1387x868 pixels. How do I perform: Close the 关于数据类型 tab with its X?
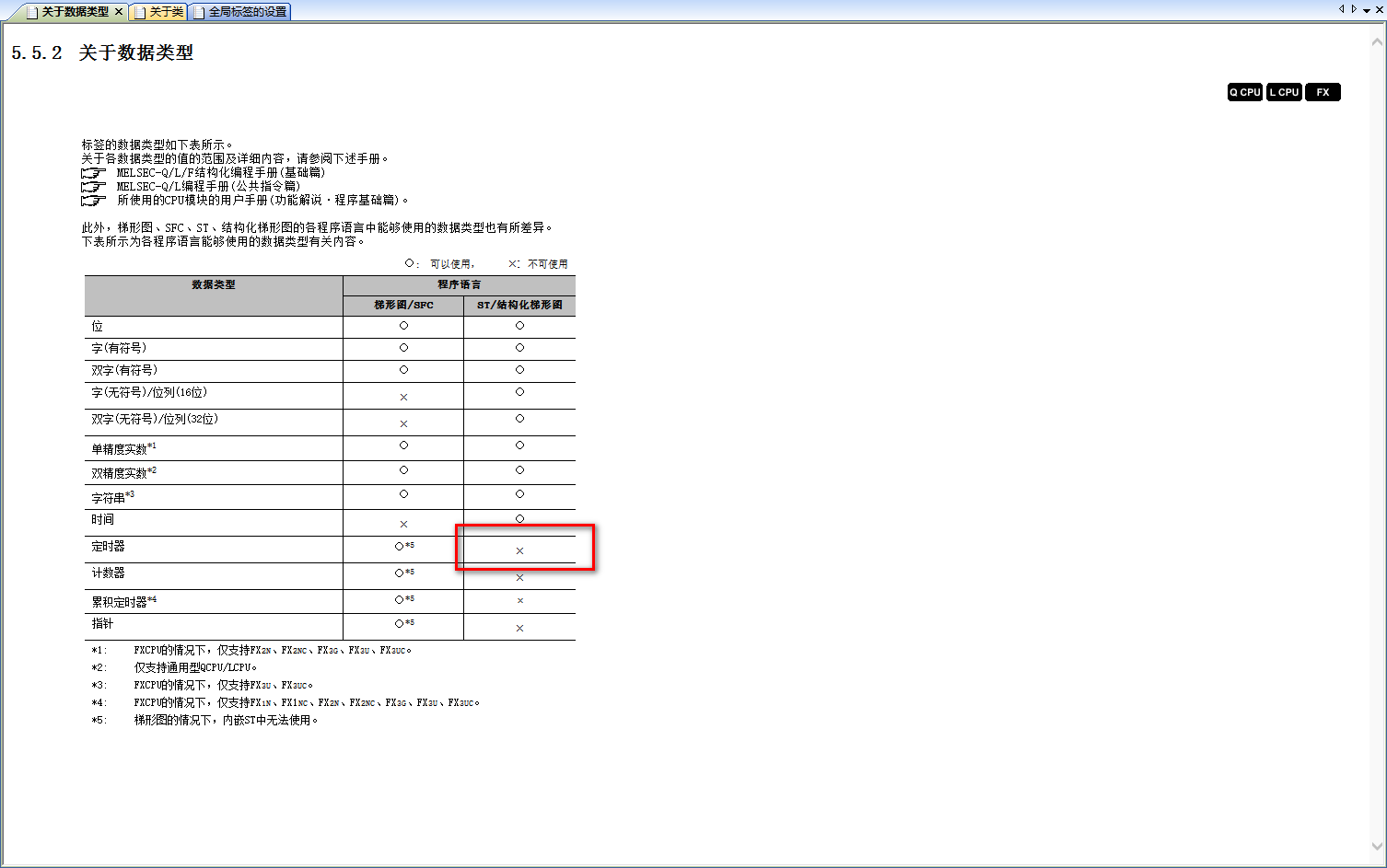[x=119, y=11]
